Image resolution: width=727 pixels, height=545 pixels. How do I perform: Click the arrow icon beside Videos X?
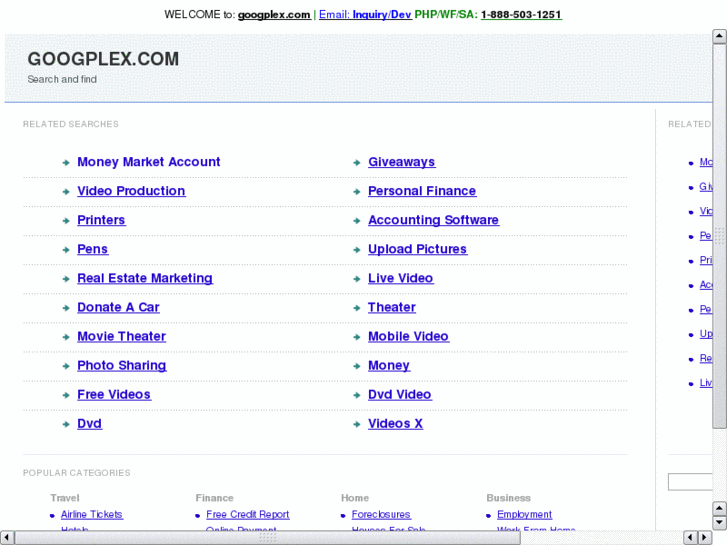pyautogui.click(x=357, y=425)
